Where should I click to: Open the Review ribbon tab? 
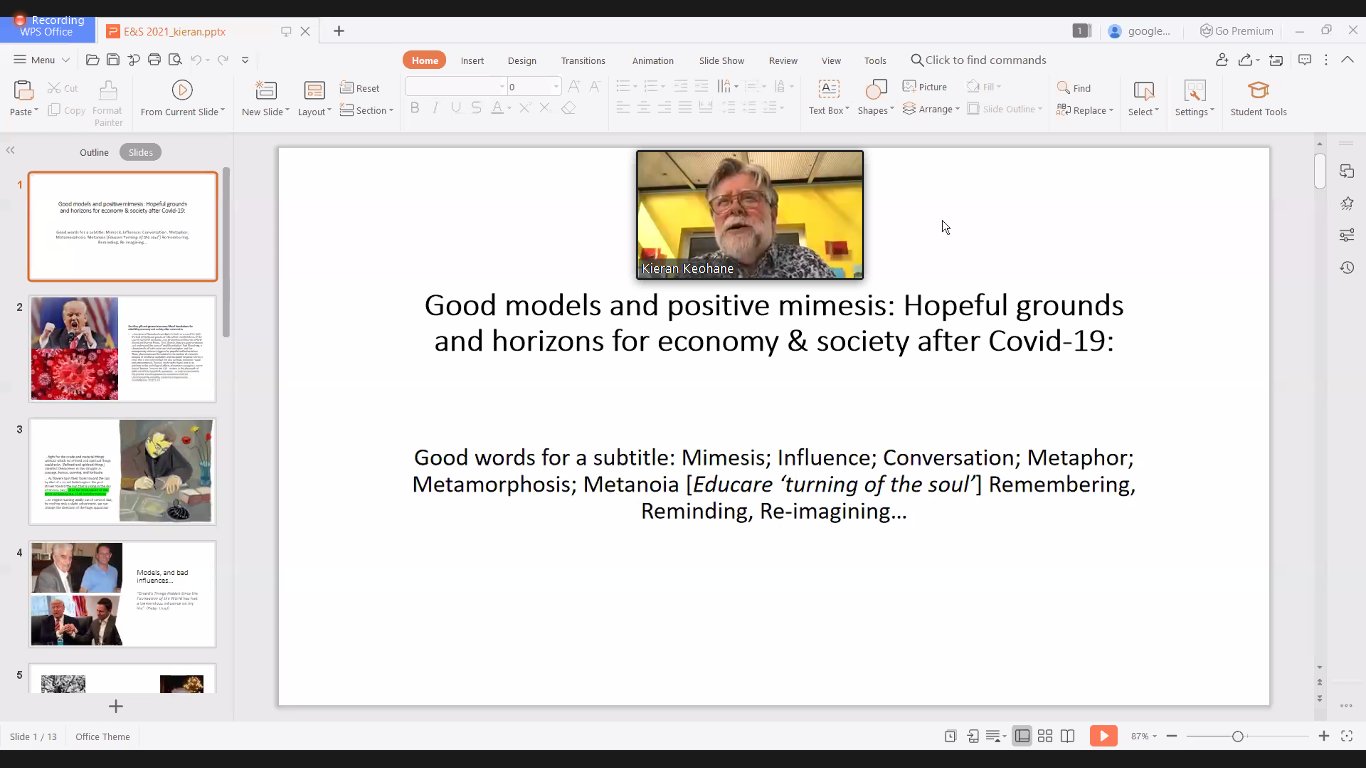[x=783, y=61]
